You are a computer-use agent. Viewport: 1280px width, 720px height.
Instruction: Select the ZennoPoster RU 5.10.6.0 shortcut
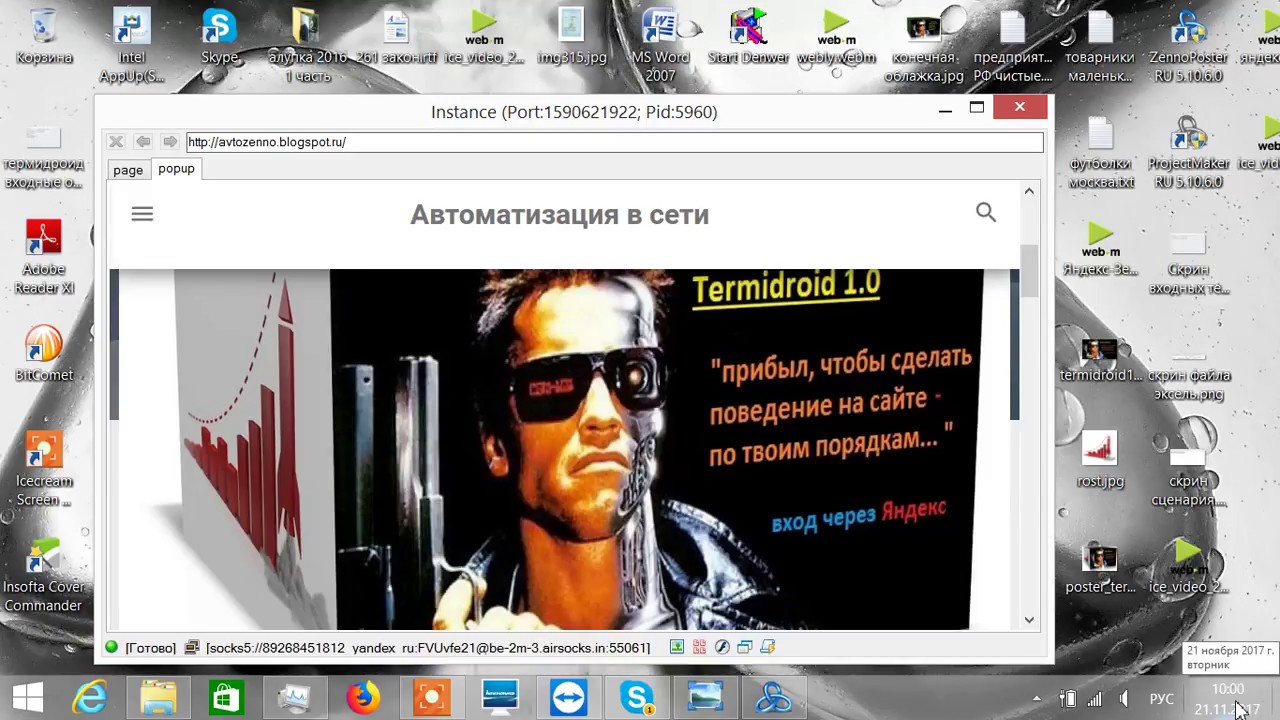(x=1188, y=46)
